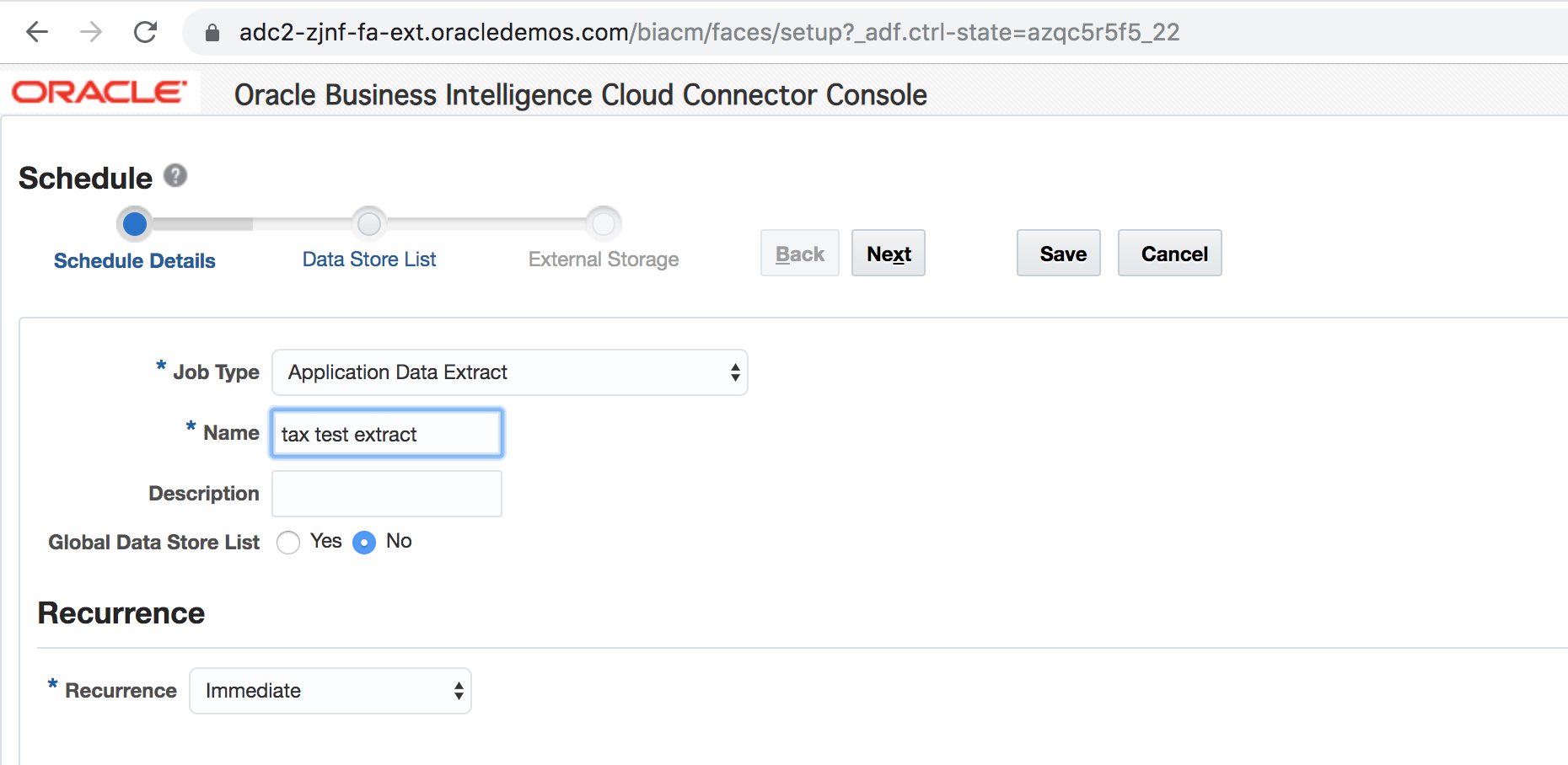This screenshot has width=1568, height=765.
Task: Click the Oracle logo
Action: [x=99, y=92]
